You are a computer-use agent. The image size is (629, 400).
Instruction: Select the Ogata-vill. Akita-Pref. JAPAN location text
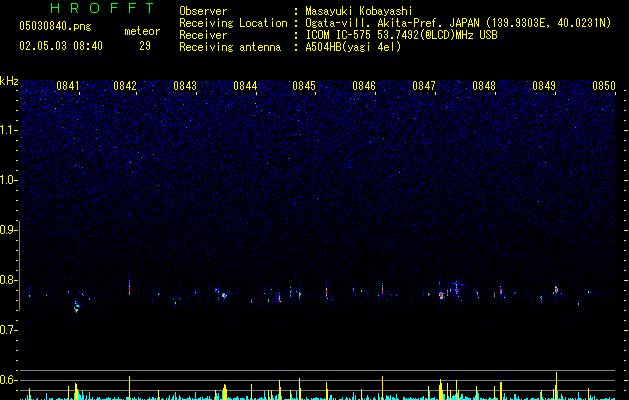458,23
